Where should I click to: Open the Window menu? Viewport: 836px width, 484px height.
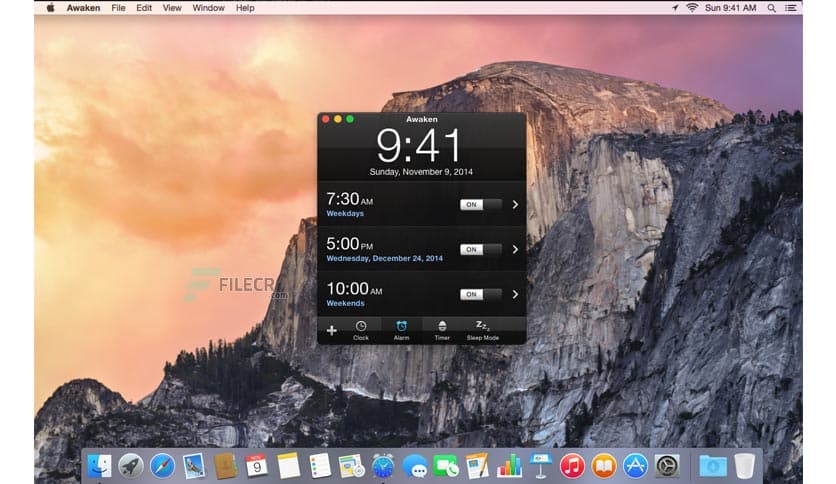tap(208, 8)
